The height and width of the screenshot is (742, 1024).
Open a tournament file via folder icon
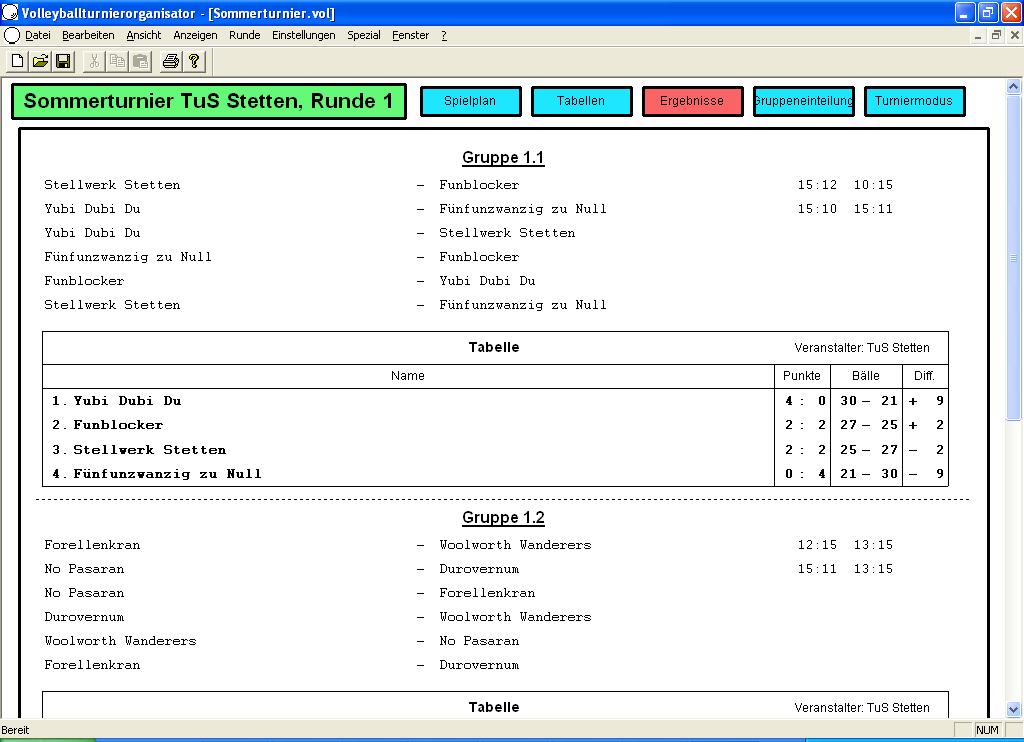(40, 61)
